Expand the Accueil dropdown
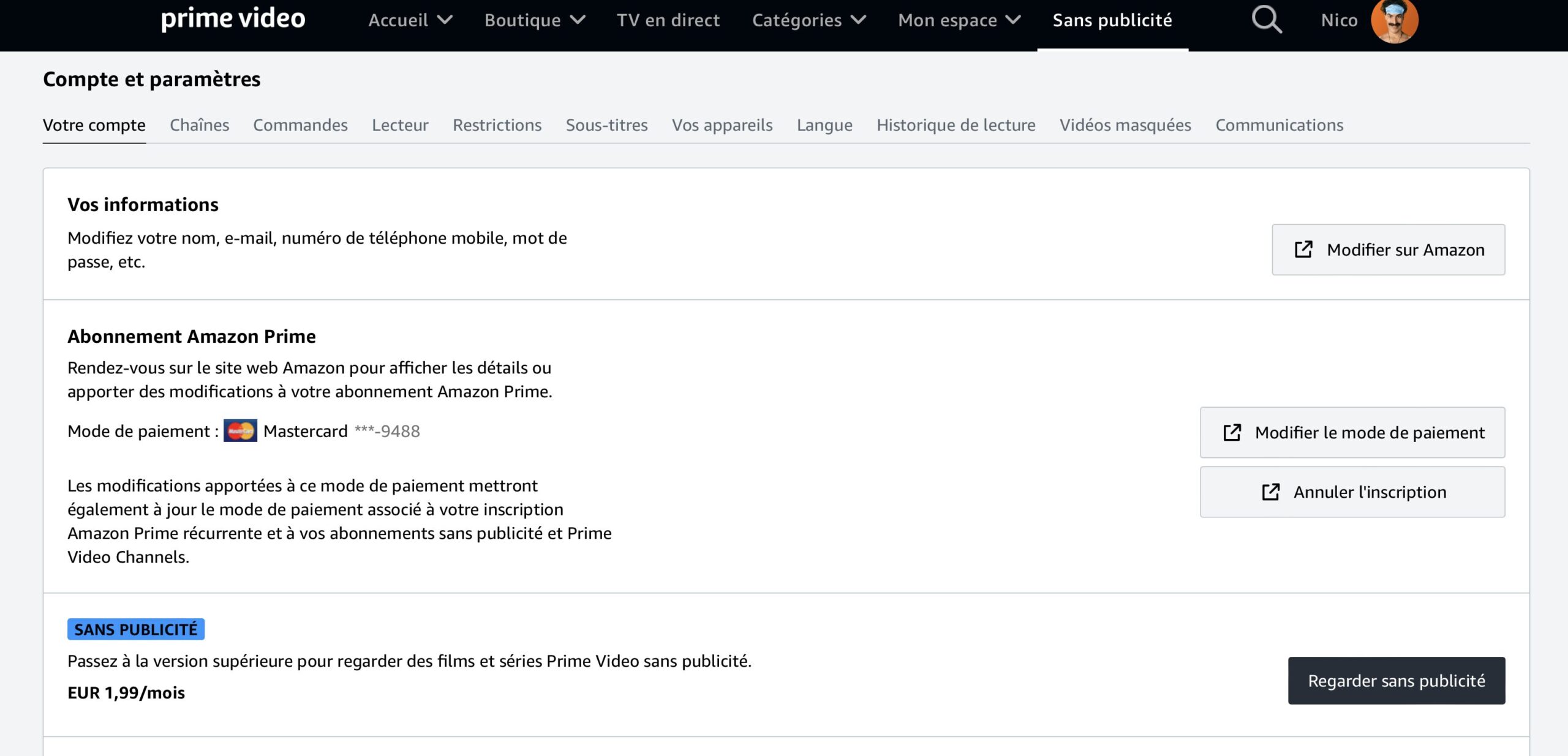The image size is (1568, 756). pos(410,20)
